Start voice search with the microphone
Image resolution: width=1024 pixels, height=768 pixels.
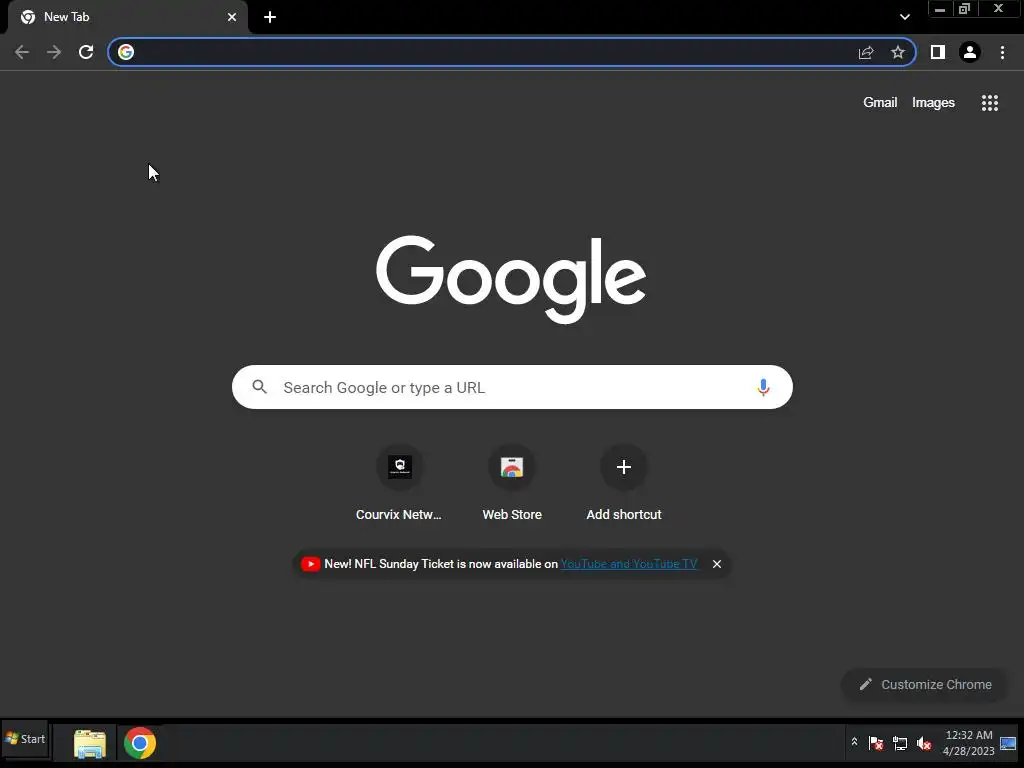[763, 387]
